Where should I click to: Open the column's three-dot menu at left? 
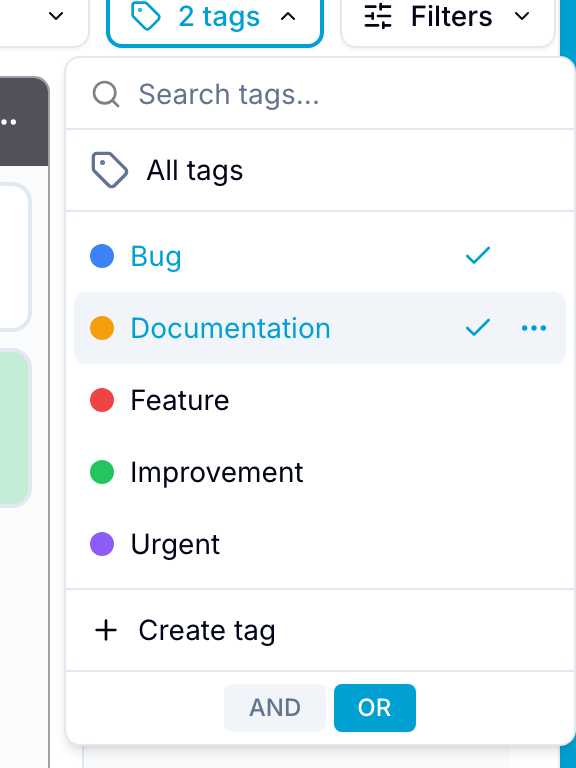tap(8, 122)
